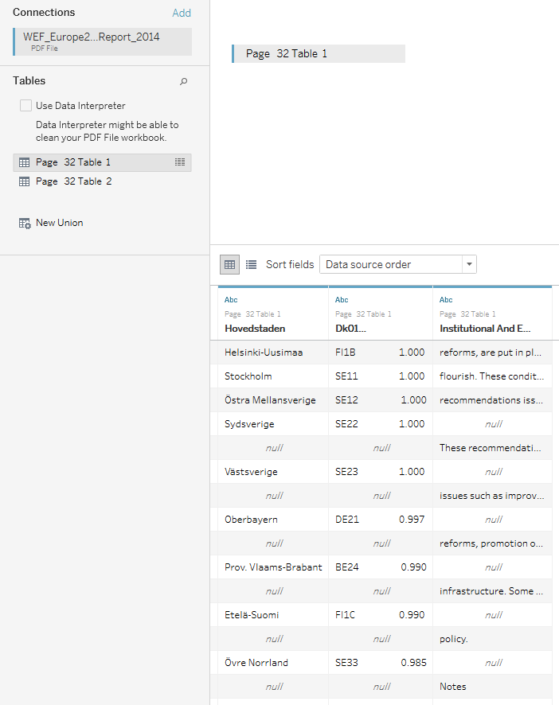Switch to metadata list view icon
The height and width of the screenshot is (705, 559).
[251, 264]
